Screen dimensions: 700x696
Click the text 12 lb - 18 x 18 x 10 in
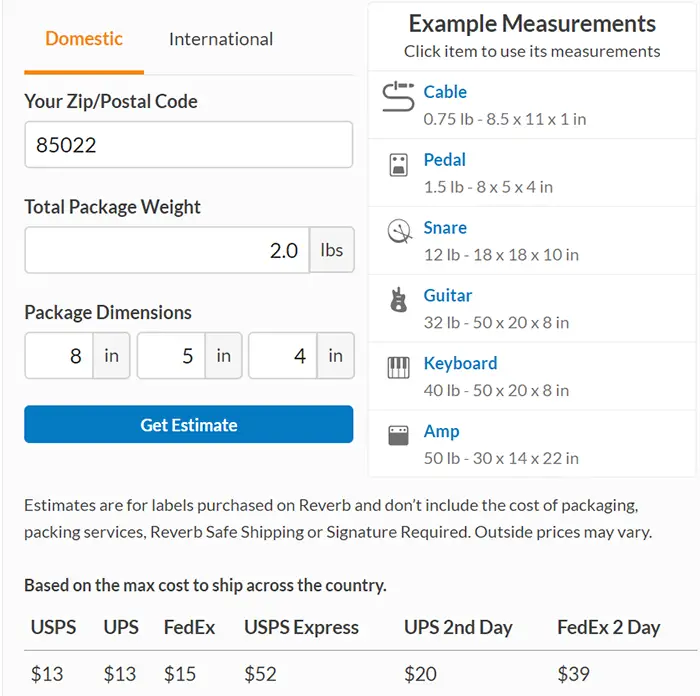coord(501,255)
